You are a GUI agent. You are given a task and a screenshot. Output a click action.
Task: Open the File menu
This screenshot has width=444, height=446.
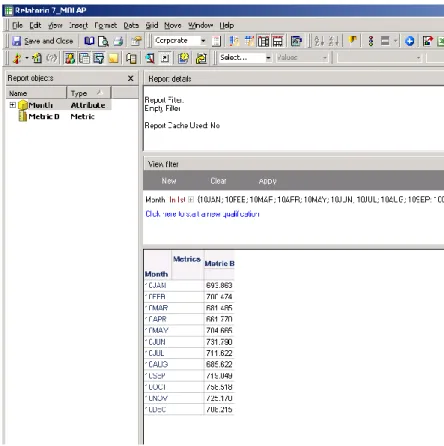tap(17, 25)
